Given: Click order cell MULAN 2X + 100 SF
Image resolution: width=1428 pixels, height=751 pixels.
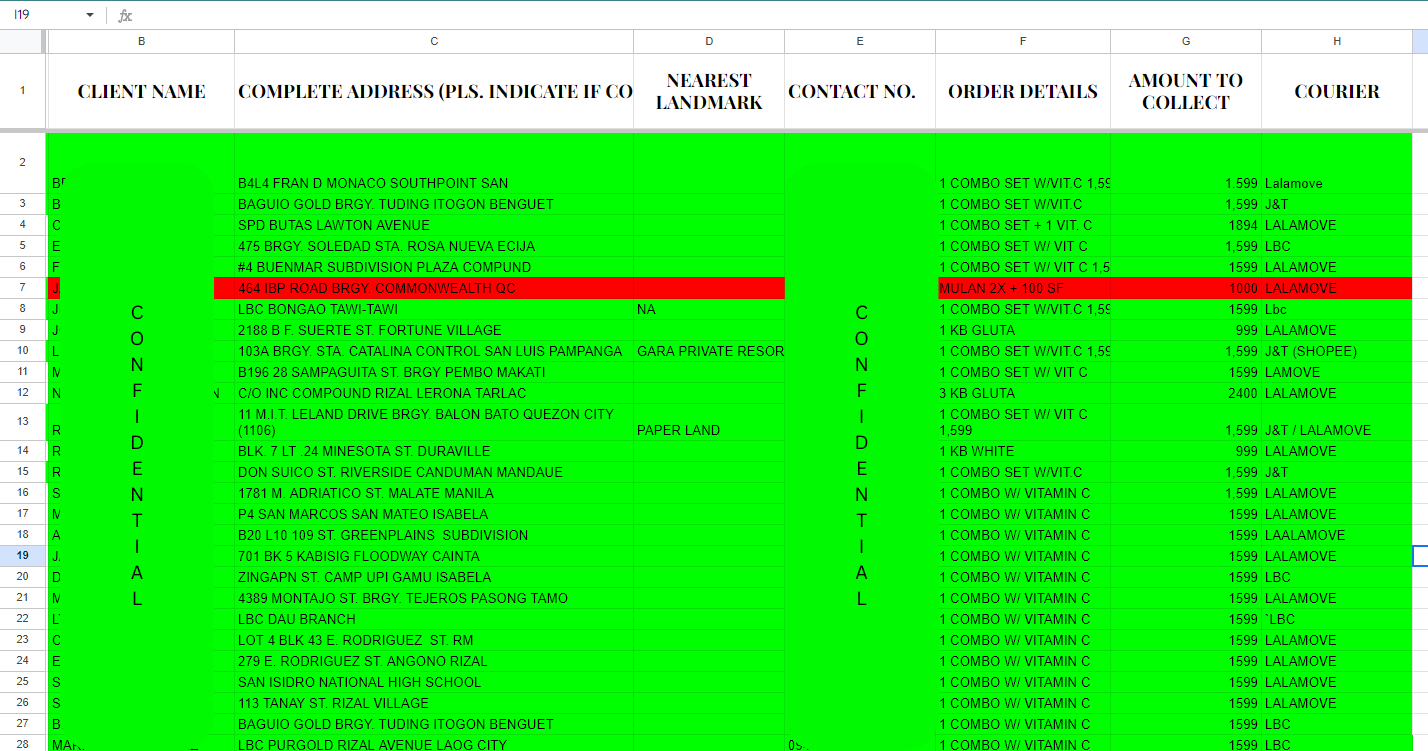Looking at the screenshot, I should point(1023,288).
